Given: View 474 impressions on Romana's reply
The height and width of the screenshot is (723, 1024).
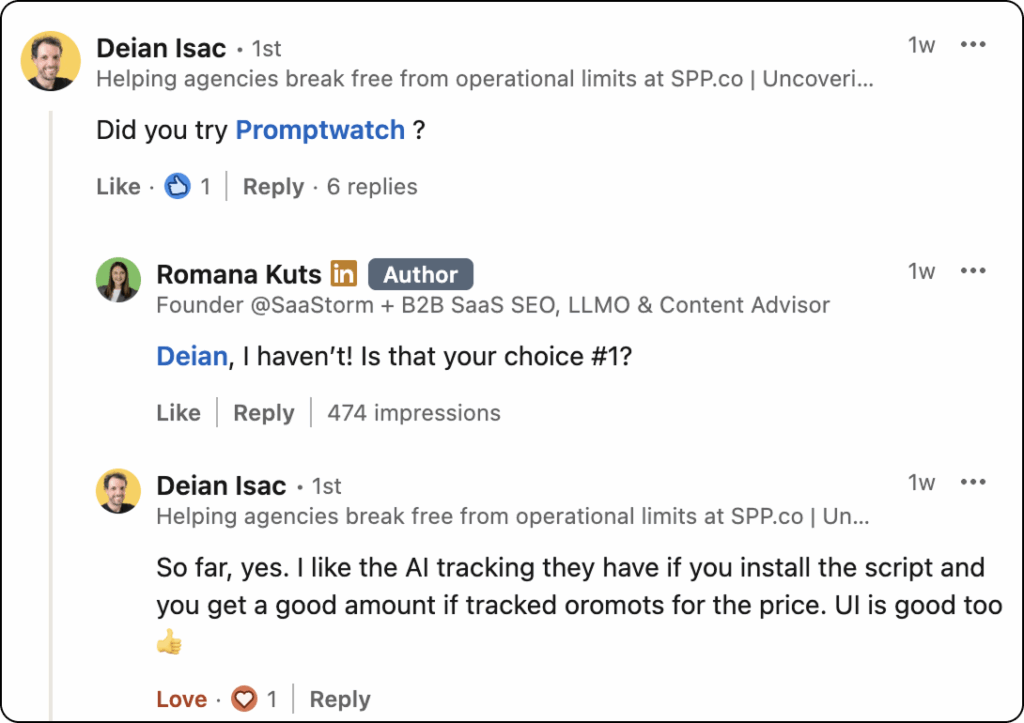Looking at the screenshot, I should tap(414, 413).
